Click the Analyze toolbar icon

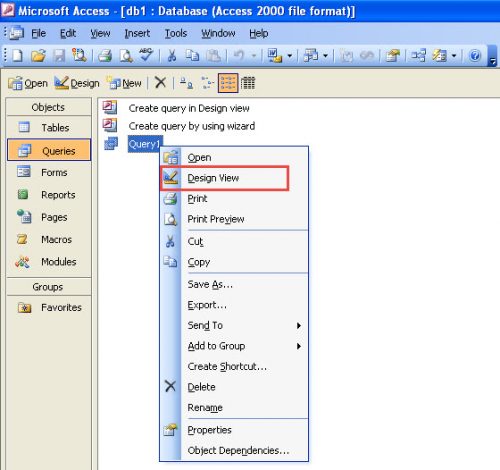click(311, 55)
